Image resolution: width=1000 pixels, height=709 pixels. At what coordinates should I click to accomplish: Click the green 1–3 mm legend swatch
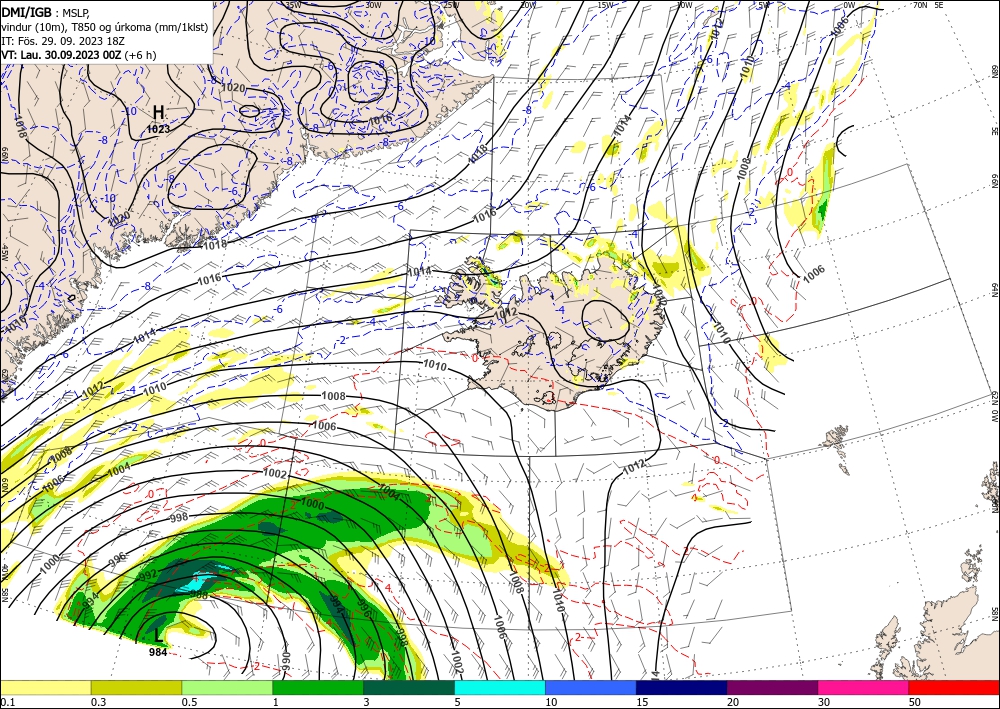[x=318, y=687]
